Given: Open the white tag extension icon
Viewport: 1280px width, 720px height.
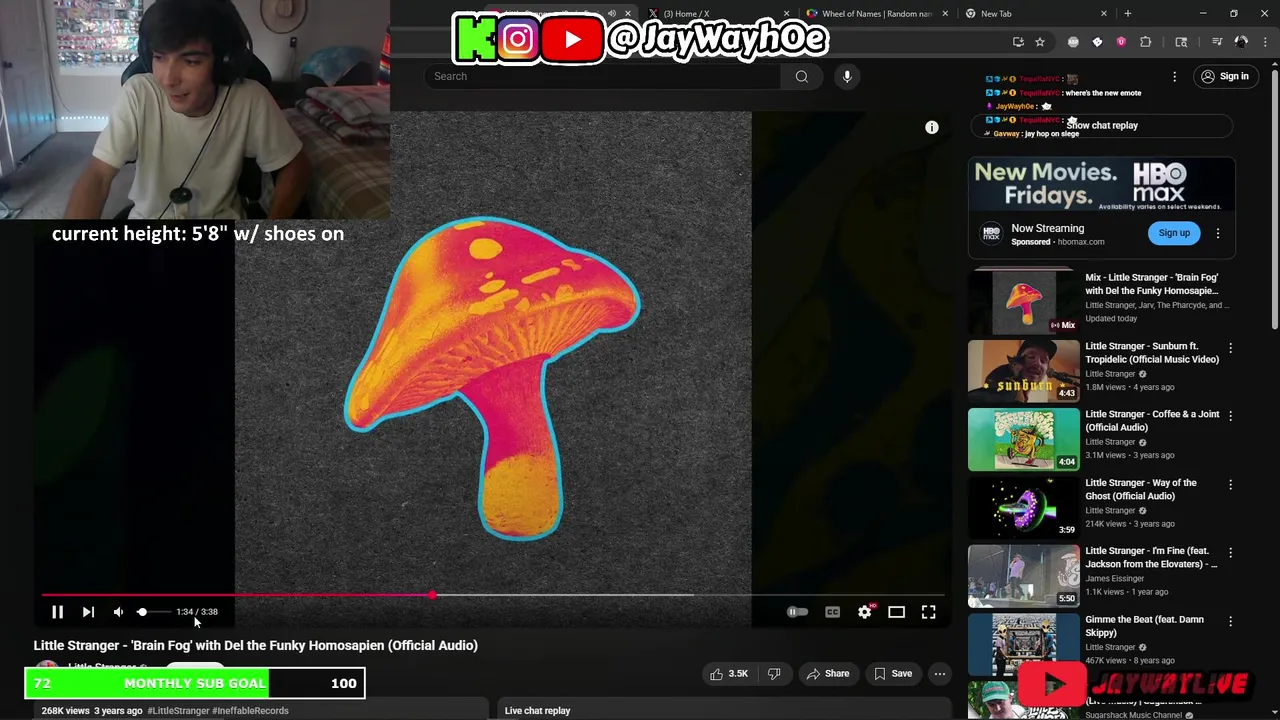Looking at the screenshot, I should pyautogui.click(x=1097, y=42).
